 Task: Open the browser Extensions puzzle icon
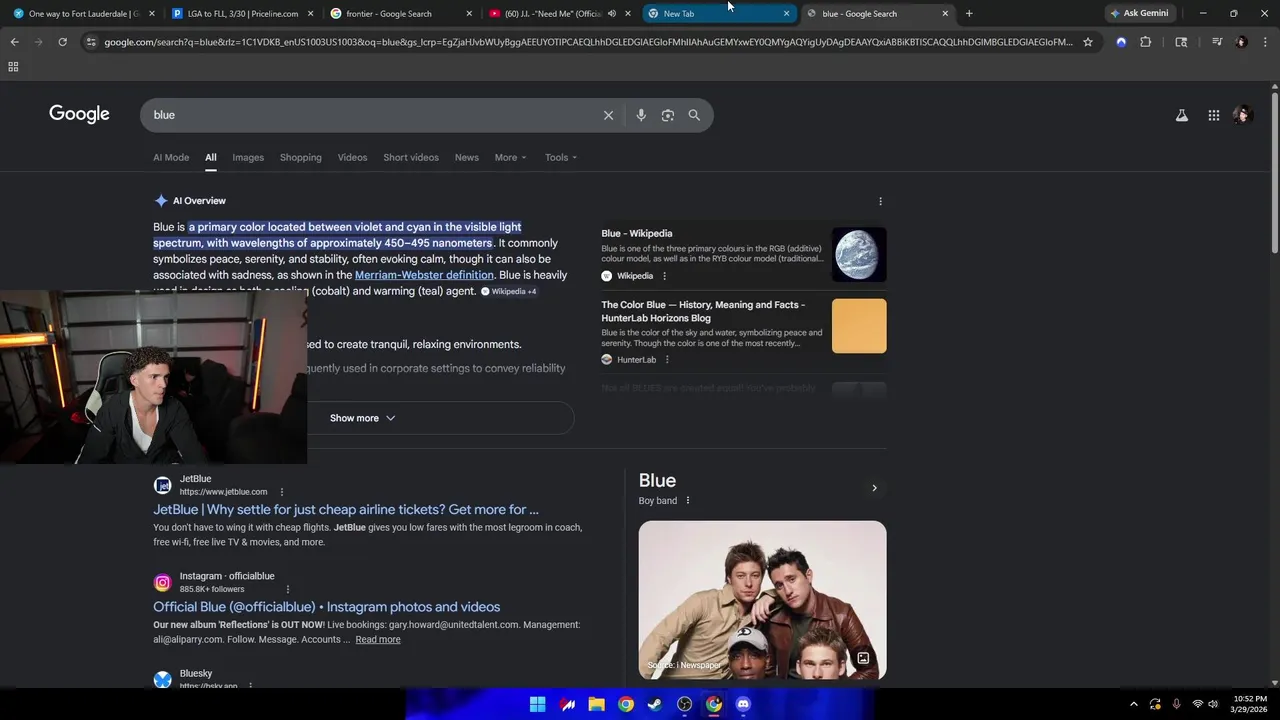coord(1146,42)
